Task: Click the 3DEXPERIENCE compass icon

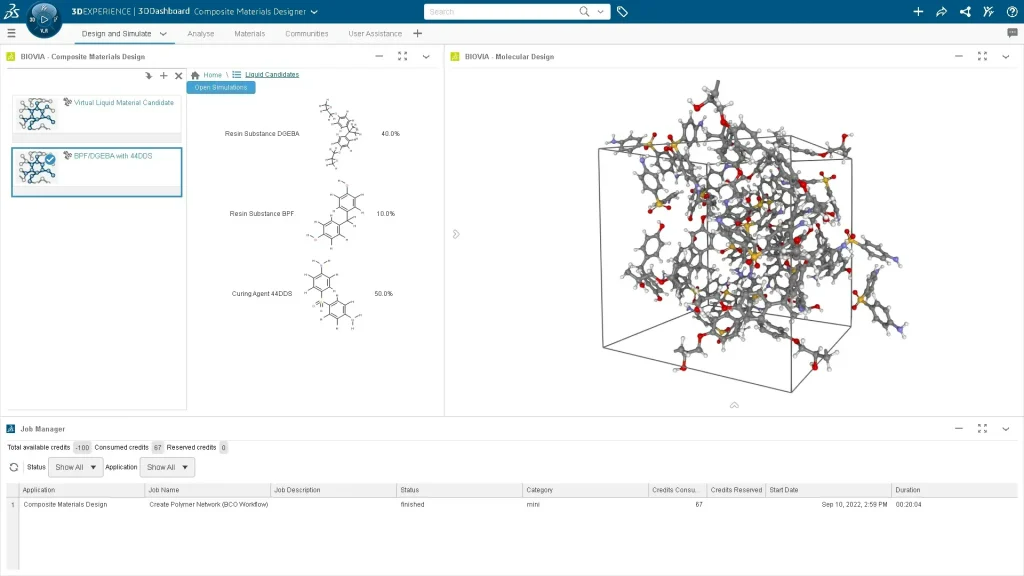Action: [x=43, y=19]
